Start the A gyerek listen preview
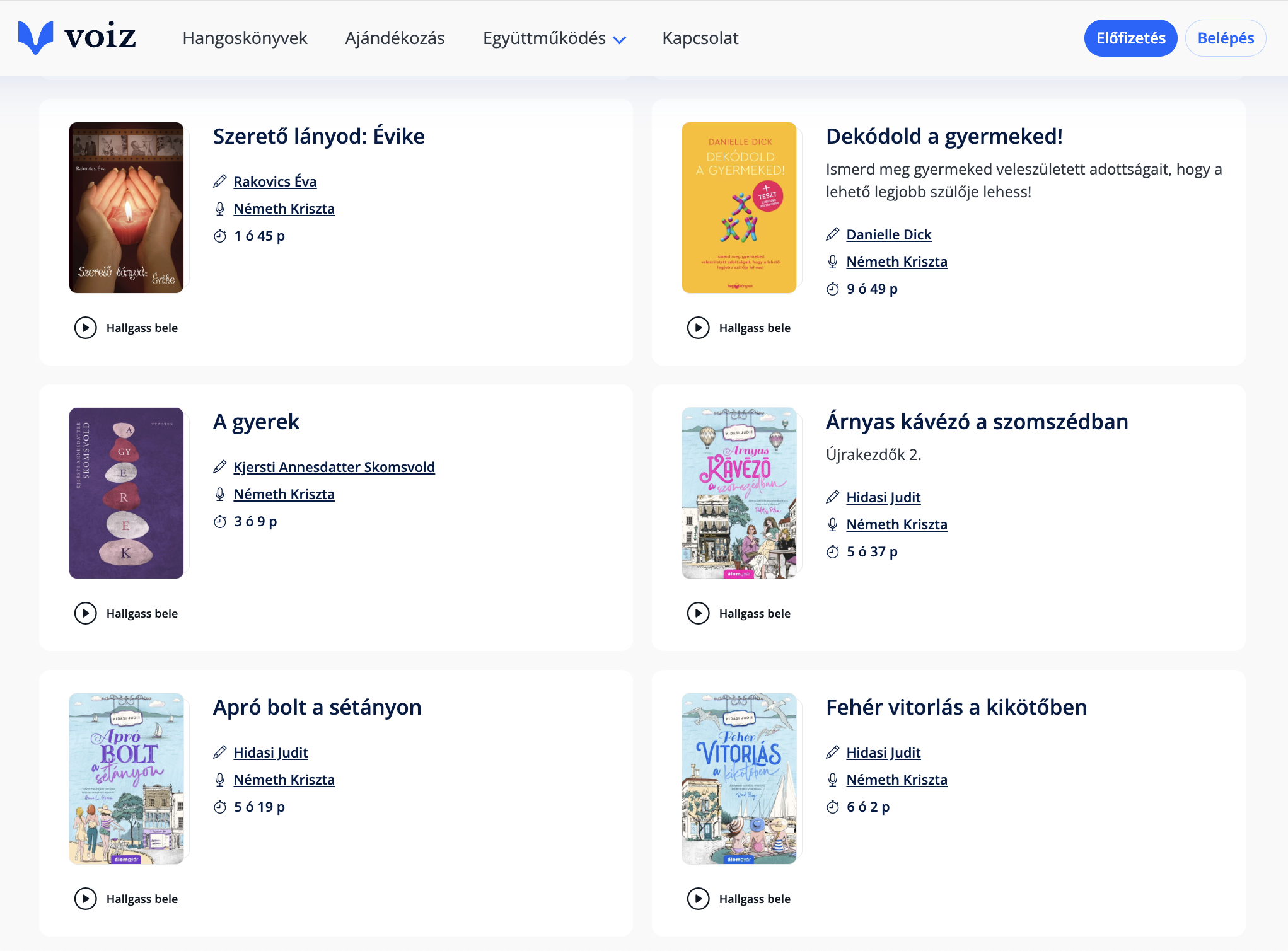This screenshot has width=1288, height=951. pyautogui.click(x=86, y=613)
